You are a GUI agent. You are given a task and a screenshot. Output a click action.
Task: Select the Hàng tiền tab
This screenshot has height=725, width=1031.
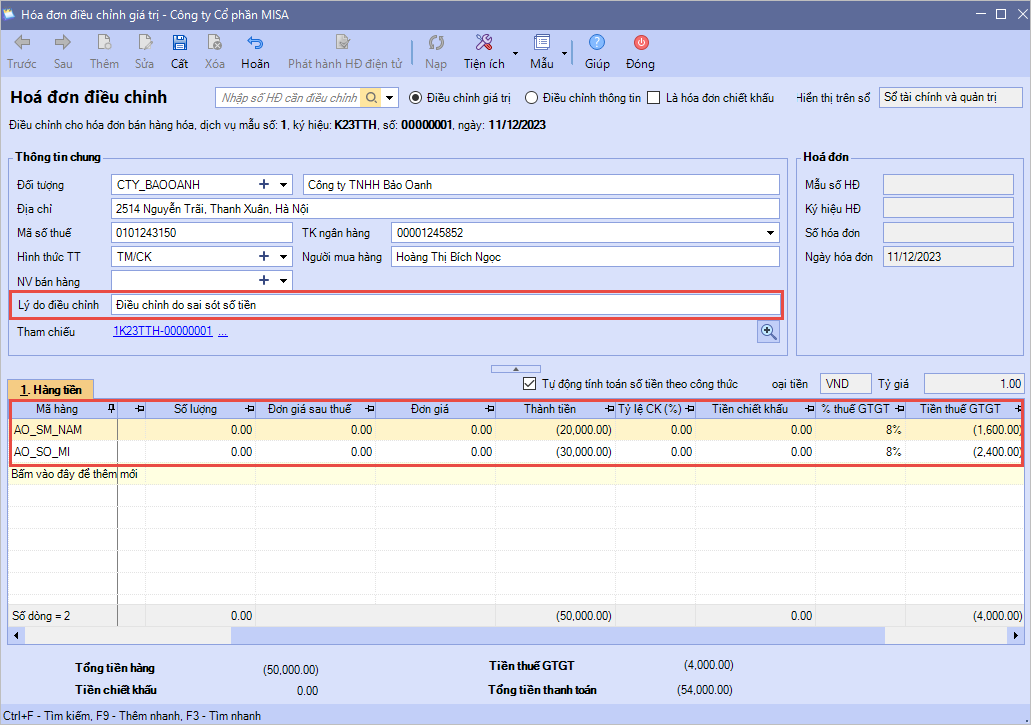pos(51,389)
